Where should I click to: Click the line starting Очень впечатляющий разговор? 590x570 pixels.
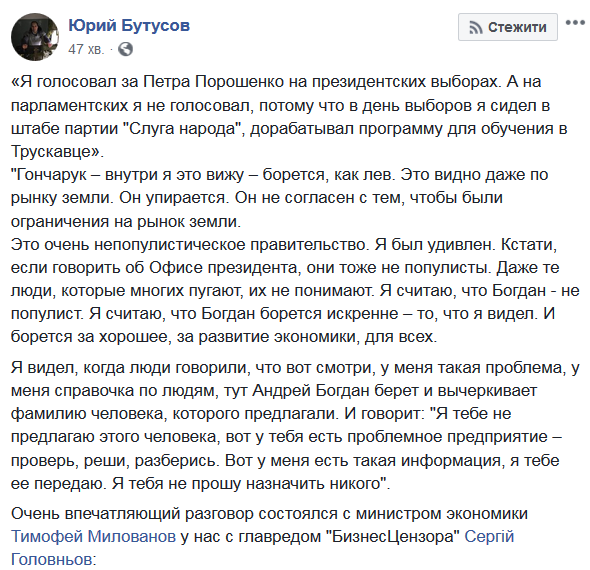[x=269, y=514]
